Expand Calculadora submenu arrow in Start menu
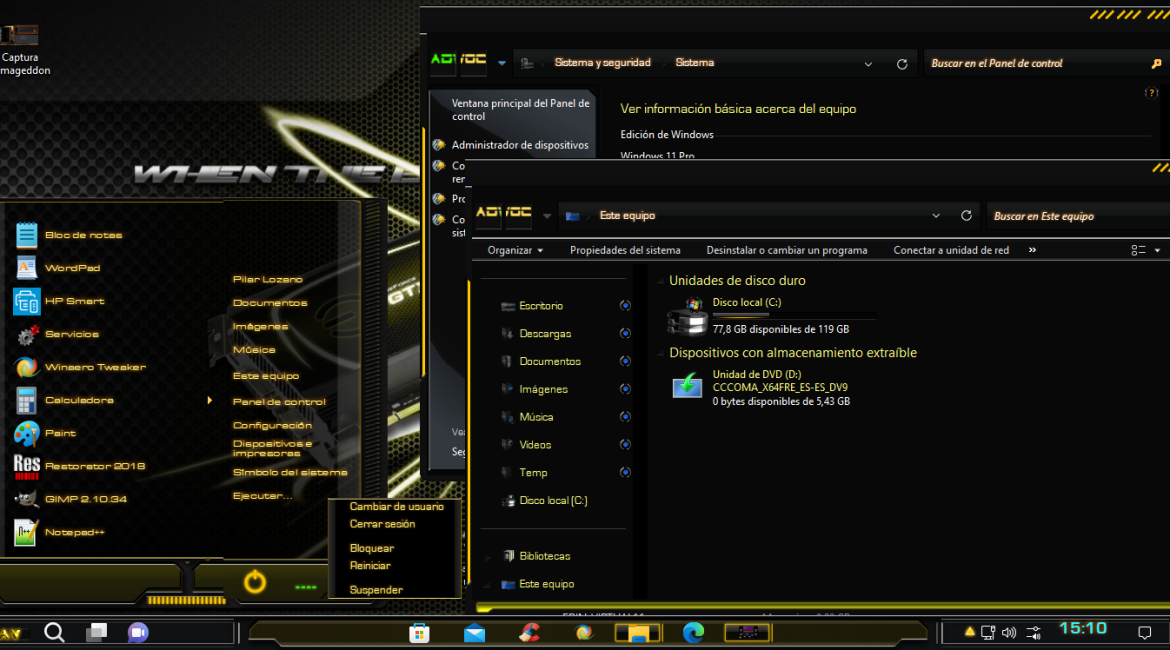The height and width of the screenshot is (650, 1170). pos(209,400)
